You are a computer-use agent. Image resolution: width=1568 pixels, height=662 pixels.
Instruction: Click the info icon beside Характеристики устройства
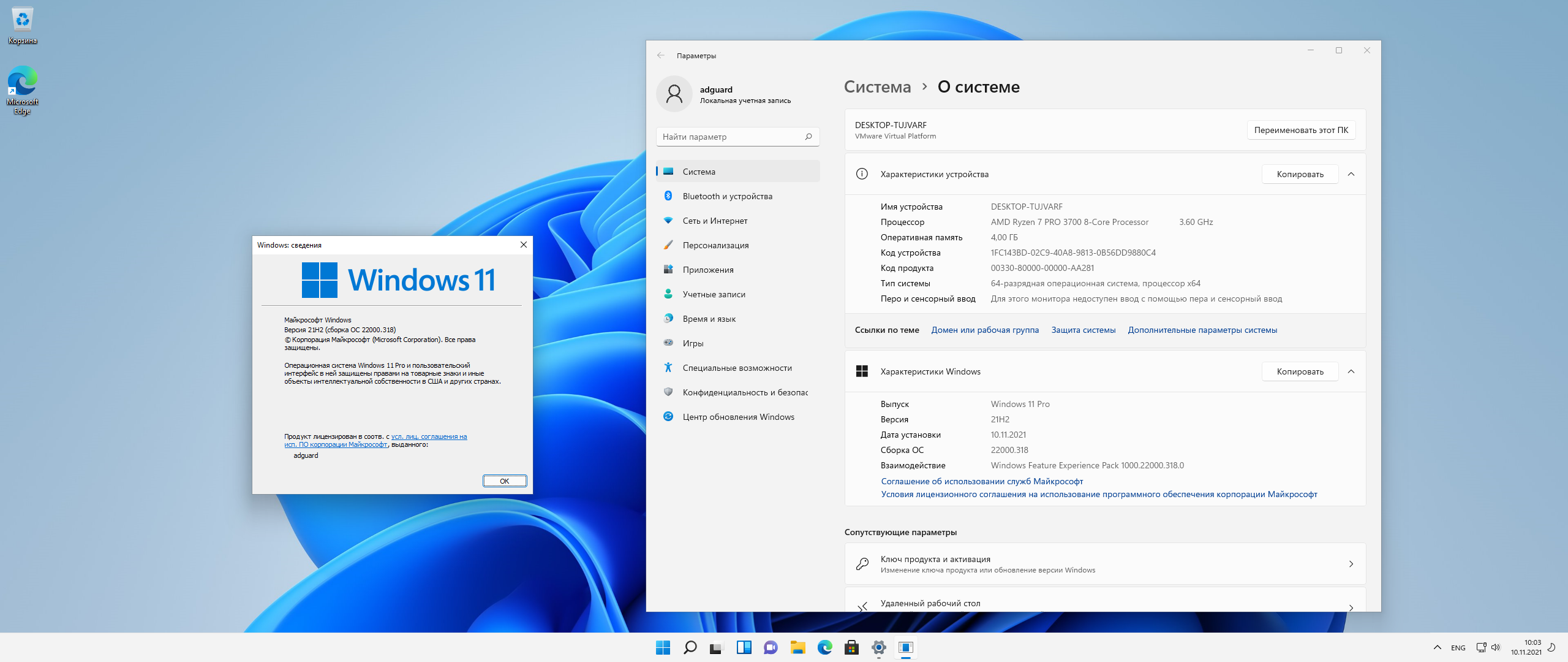click(x=862, y=174)
